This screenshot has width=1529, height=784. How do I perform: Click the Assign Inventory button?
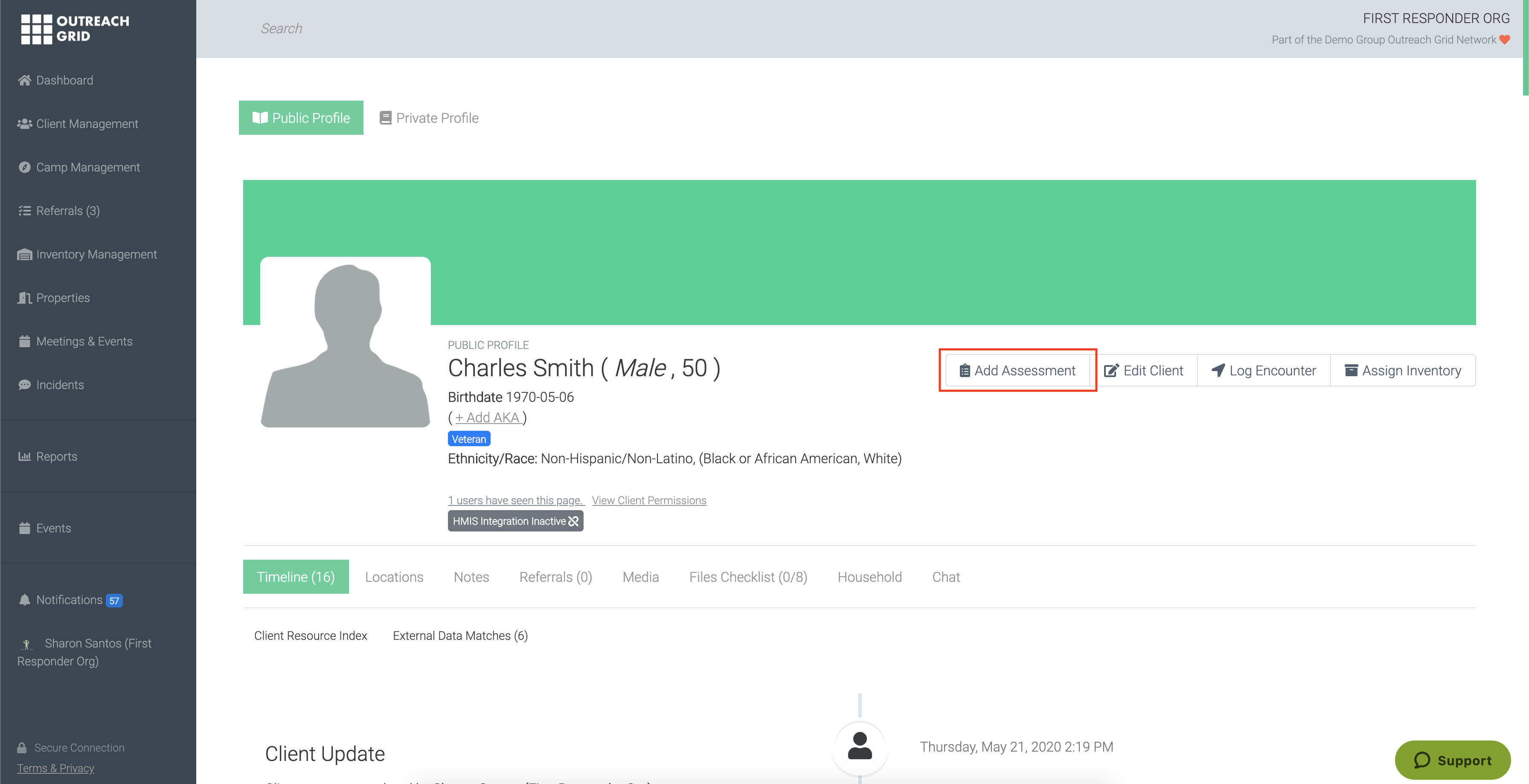coord(1403,370)
